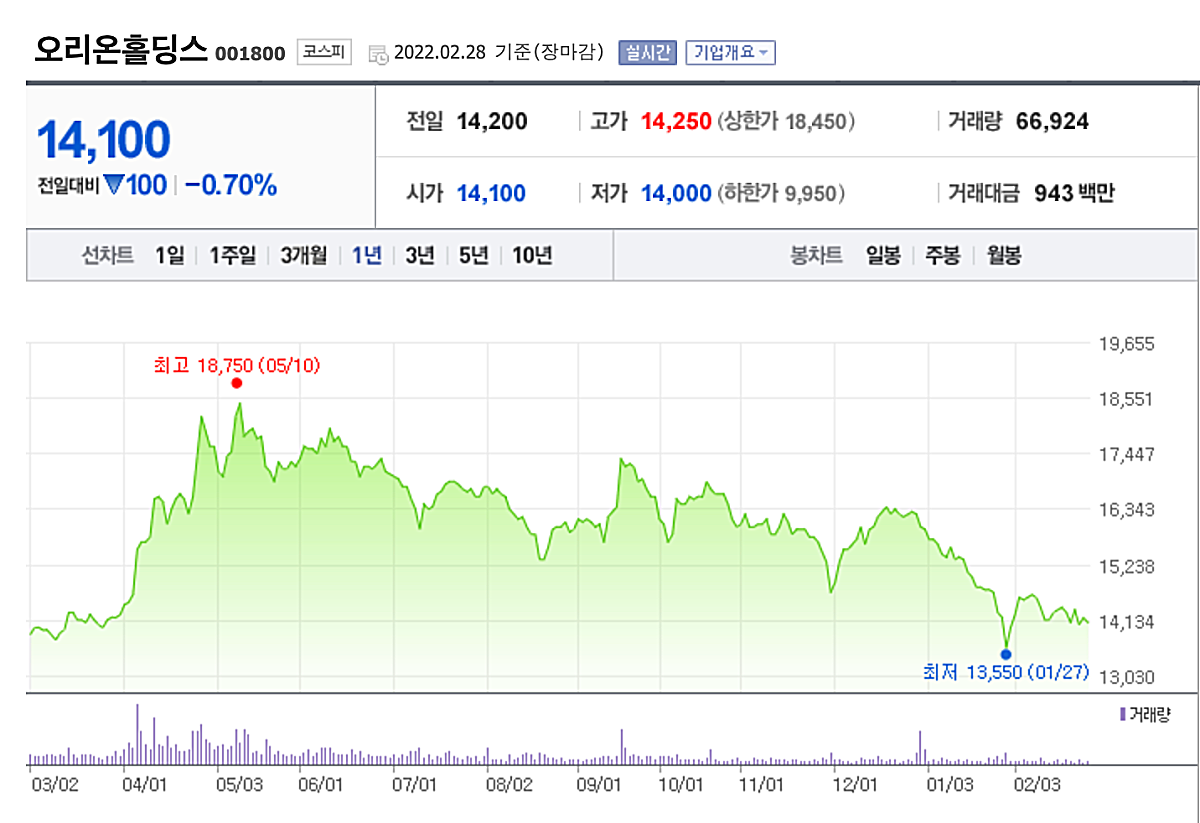The height and width of the screenshot is (823, 1200).
Task: Click the purple 거래량 legend marker
Action: [x=1123, y=714]
